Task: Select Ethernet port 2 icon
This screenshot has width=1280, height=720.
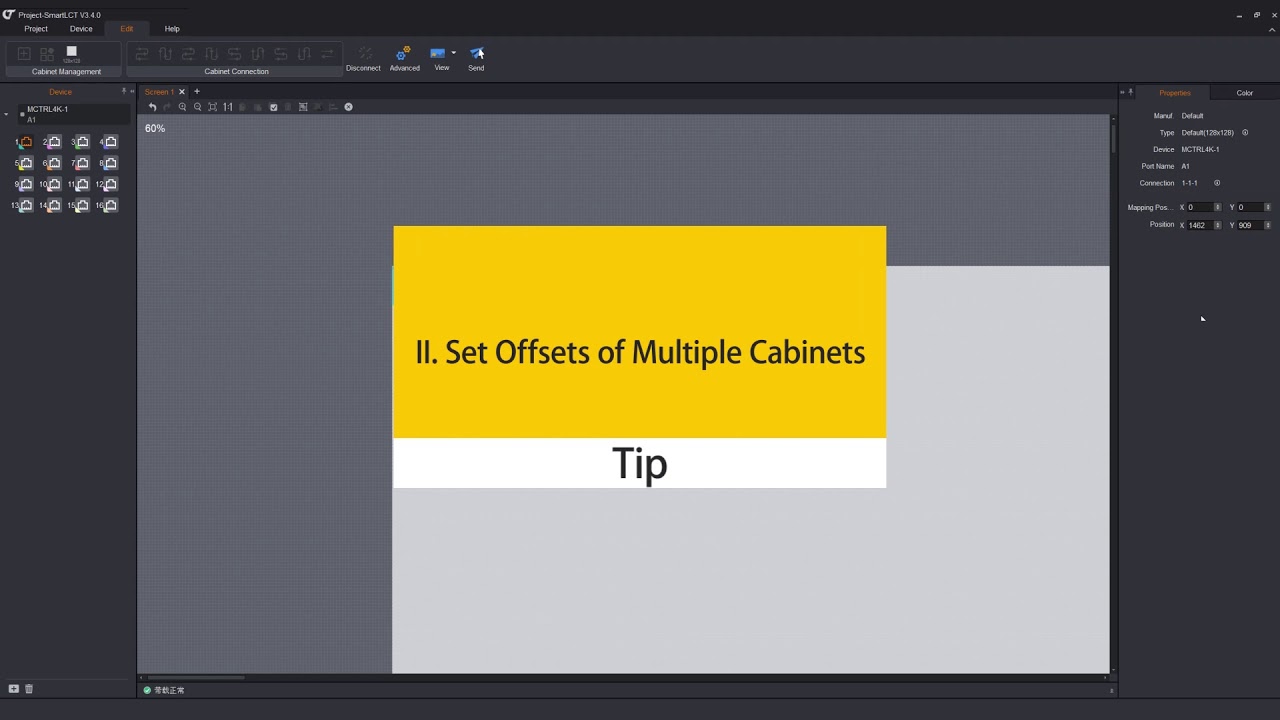Action: click(54, 142)
